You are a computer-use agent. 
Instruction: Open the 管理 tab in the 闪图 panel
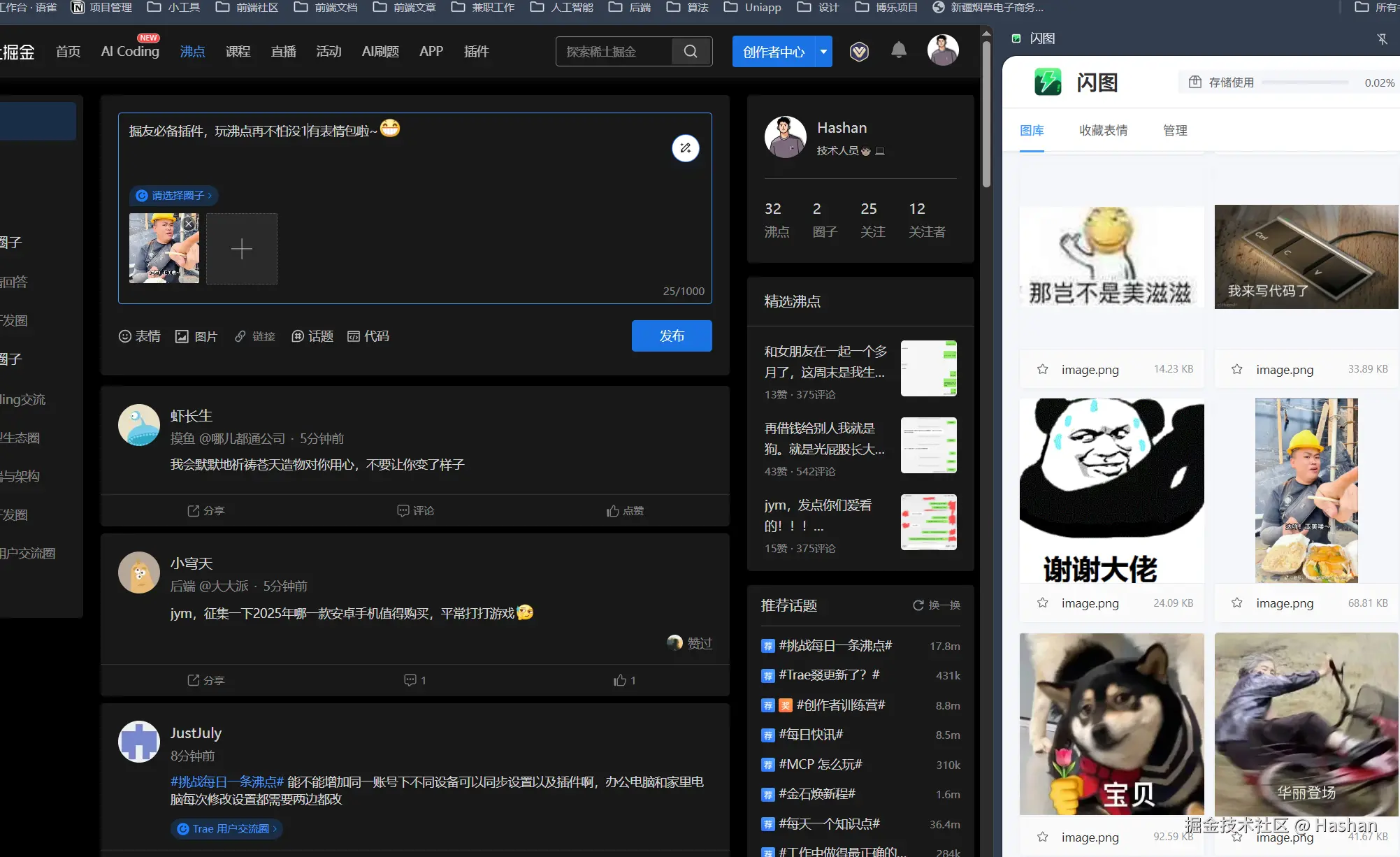(x=1175, y=131)
